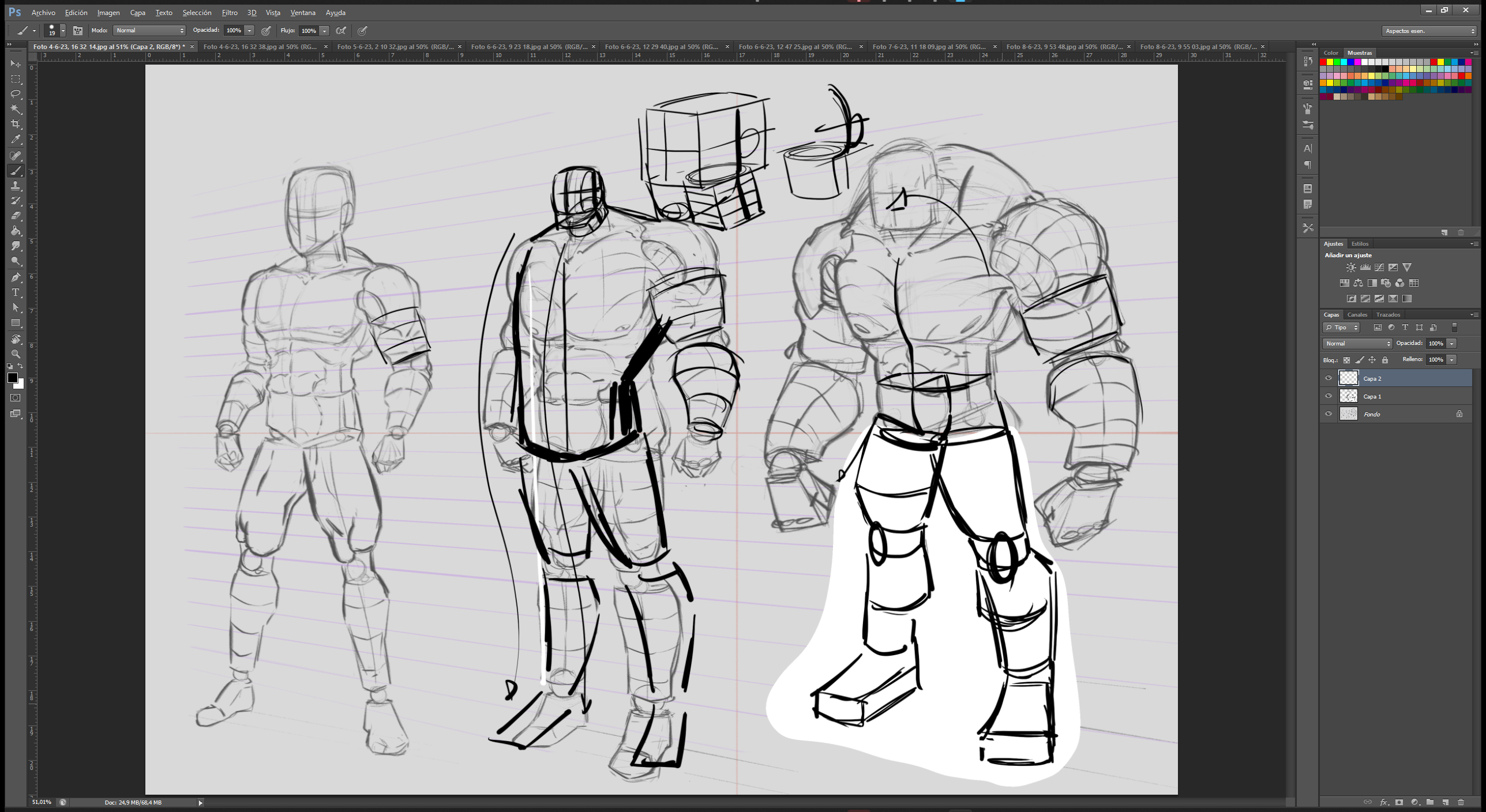Select the Lasso tool
1486x812 pixels.
16,93
